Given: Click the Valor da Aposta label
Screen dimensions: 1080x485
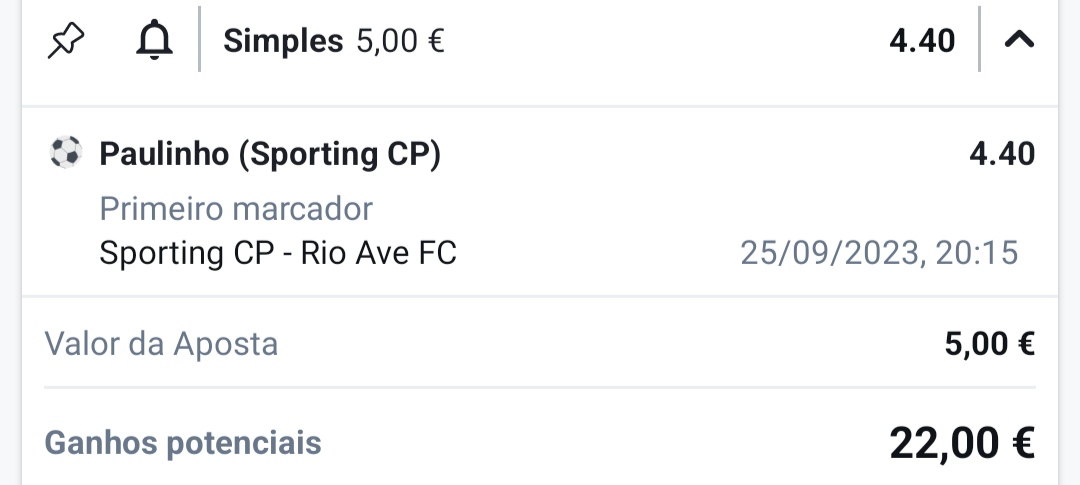Looking at the screenshot, I should [x=161, y=344].
